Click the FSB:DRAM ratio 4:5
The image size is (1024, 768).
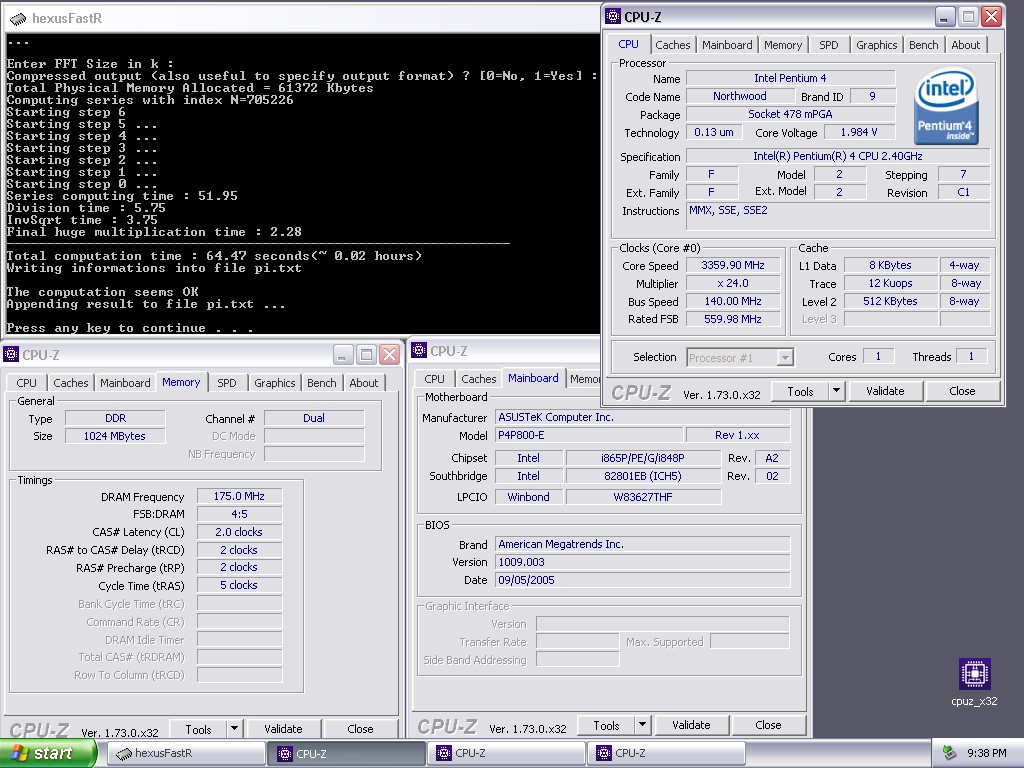(x=239, y=514)
